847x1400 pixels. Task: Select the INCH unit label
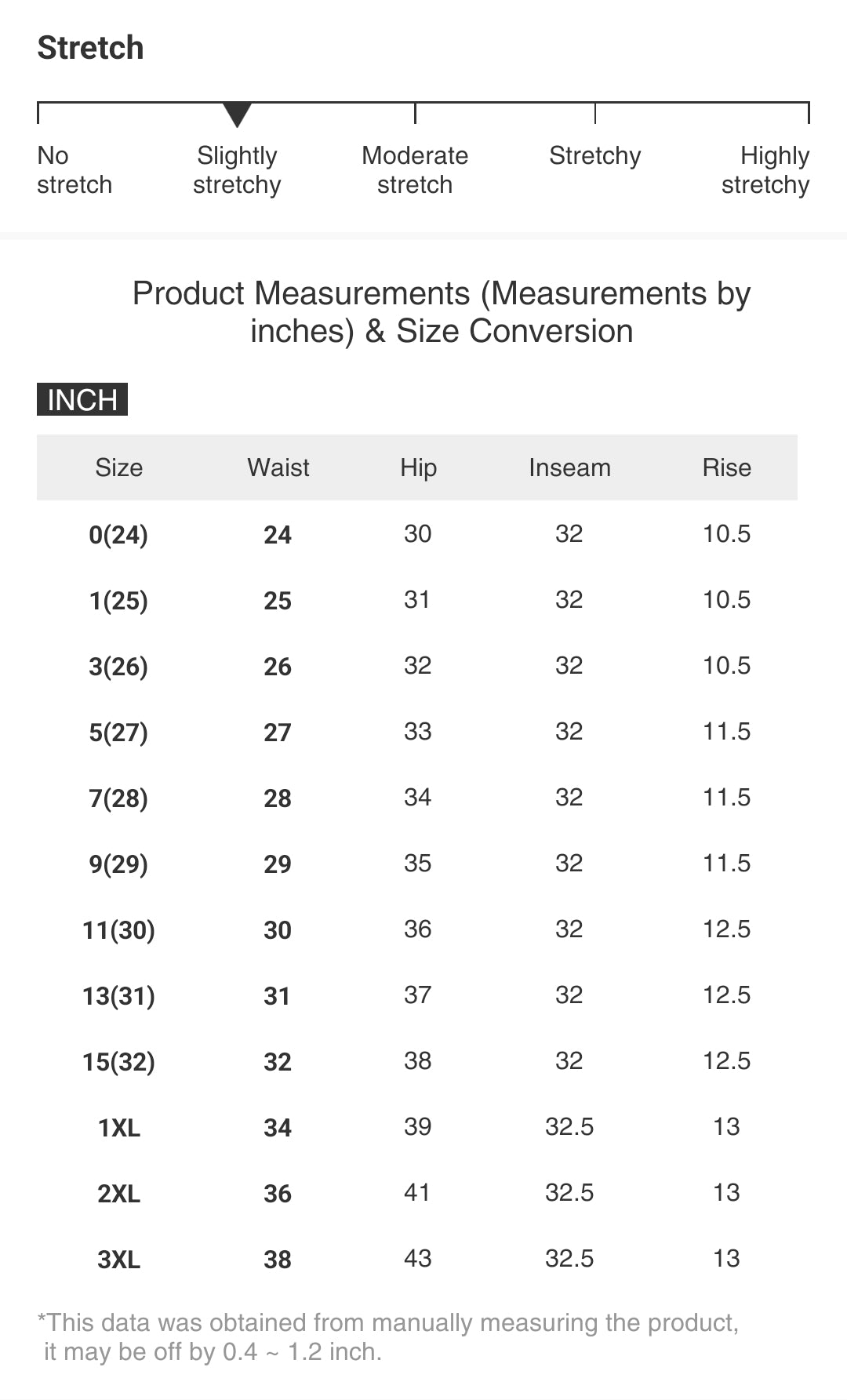click(x=82, y=400)
